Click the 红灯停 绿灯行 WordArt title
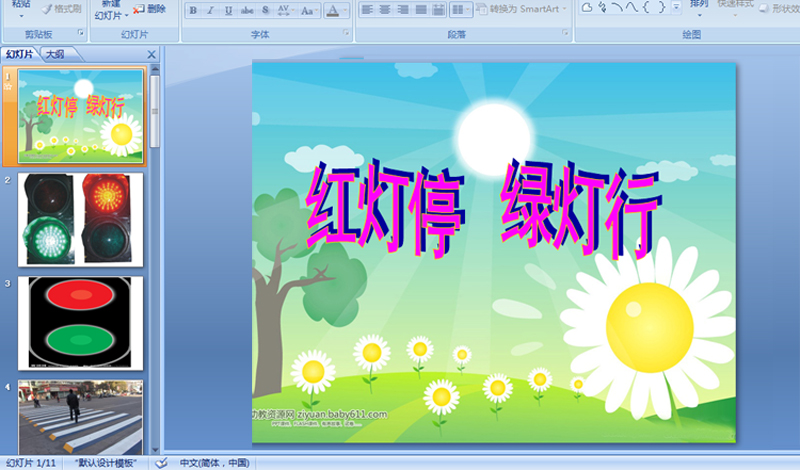 (x=483, y=209)
